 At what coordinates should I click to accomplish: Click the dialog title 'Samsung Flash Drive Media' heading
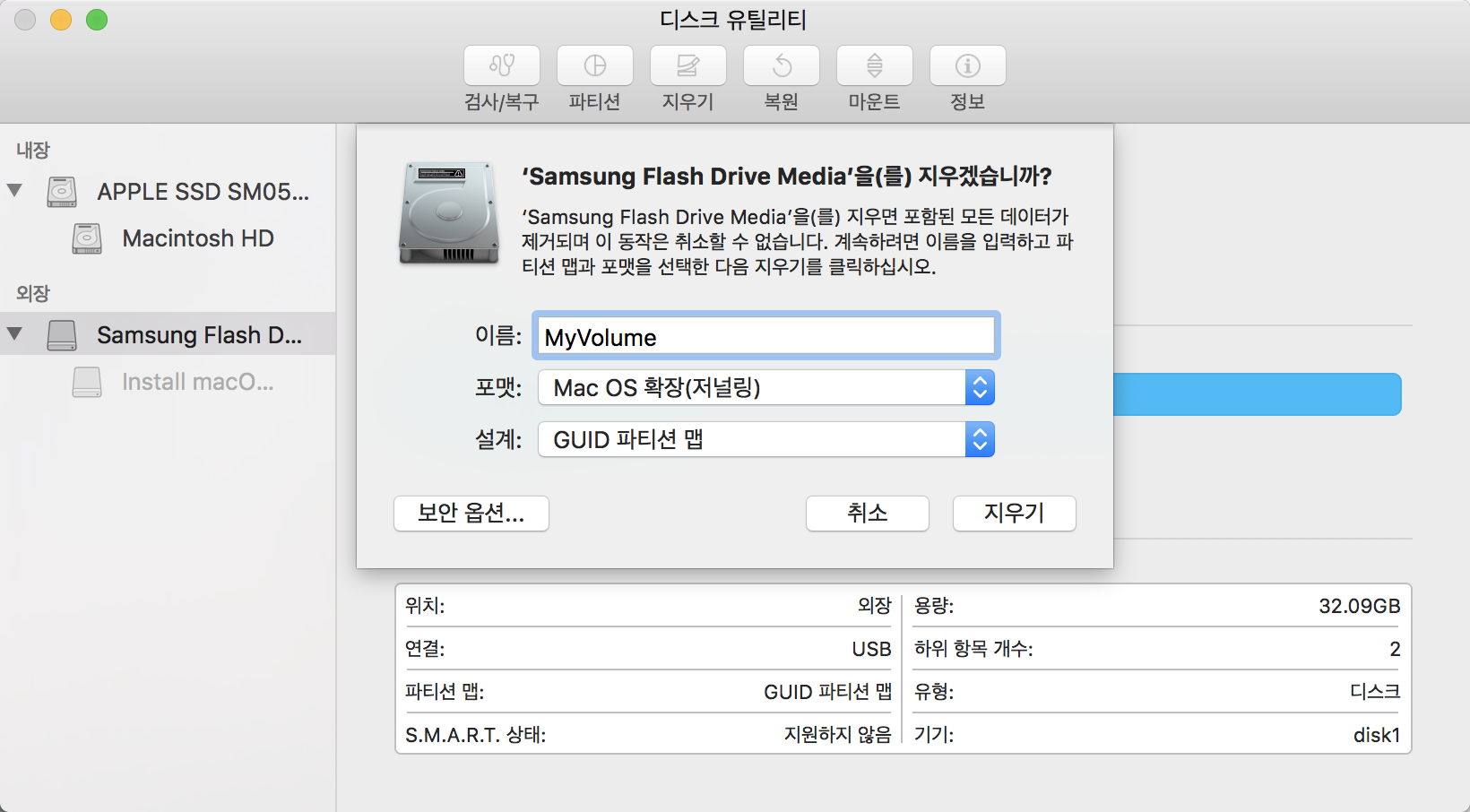pos(786,176)
